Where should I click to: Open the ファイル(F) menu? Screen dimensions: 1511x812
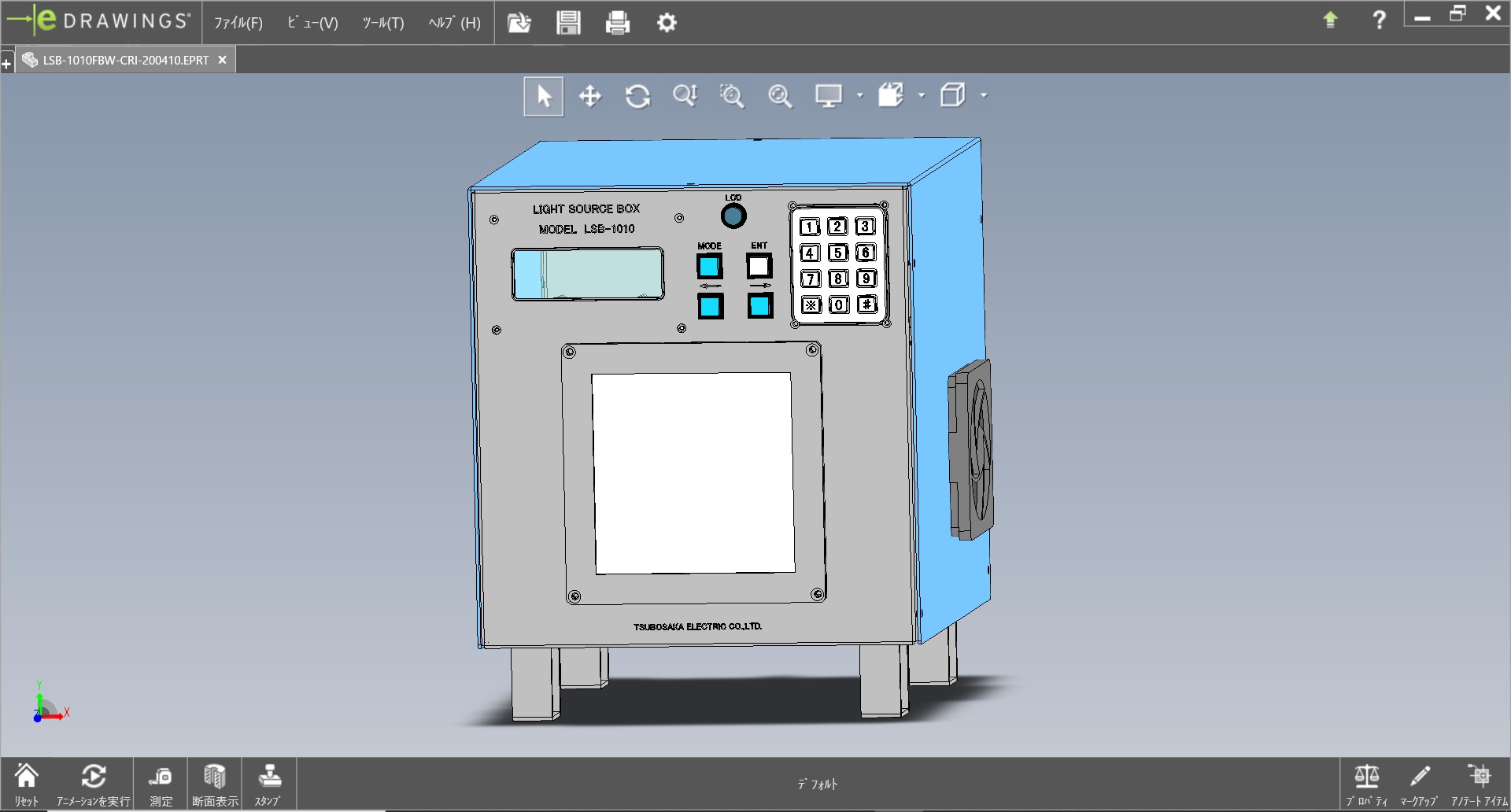tap(238, 23)
